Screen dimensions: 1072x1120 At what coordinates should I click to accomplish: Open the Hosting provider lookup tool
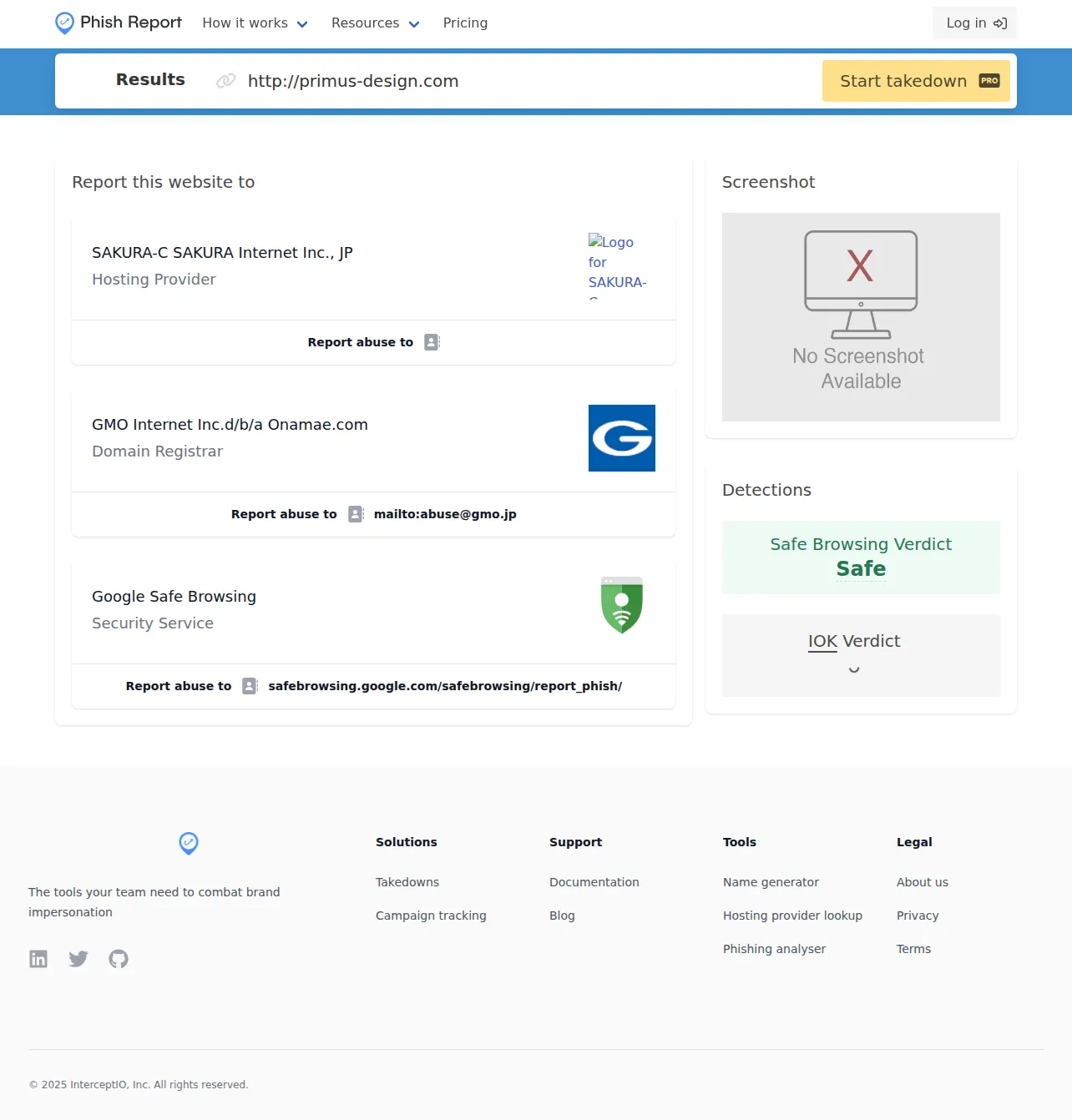[792, 916]
